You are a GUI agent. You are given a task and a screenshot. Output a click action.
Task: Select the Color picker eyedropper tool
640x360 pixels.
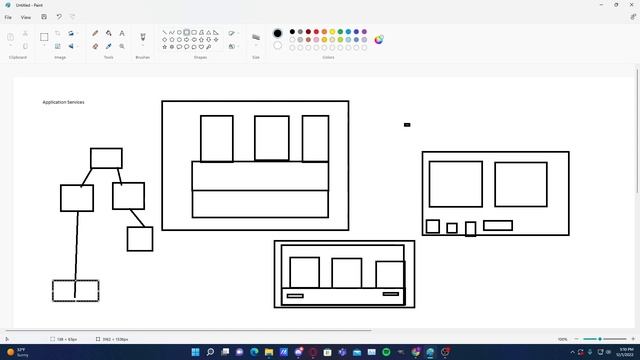[x=109, y=47]
